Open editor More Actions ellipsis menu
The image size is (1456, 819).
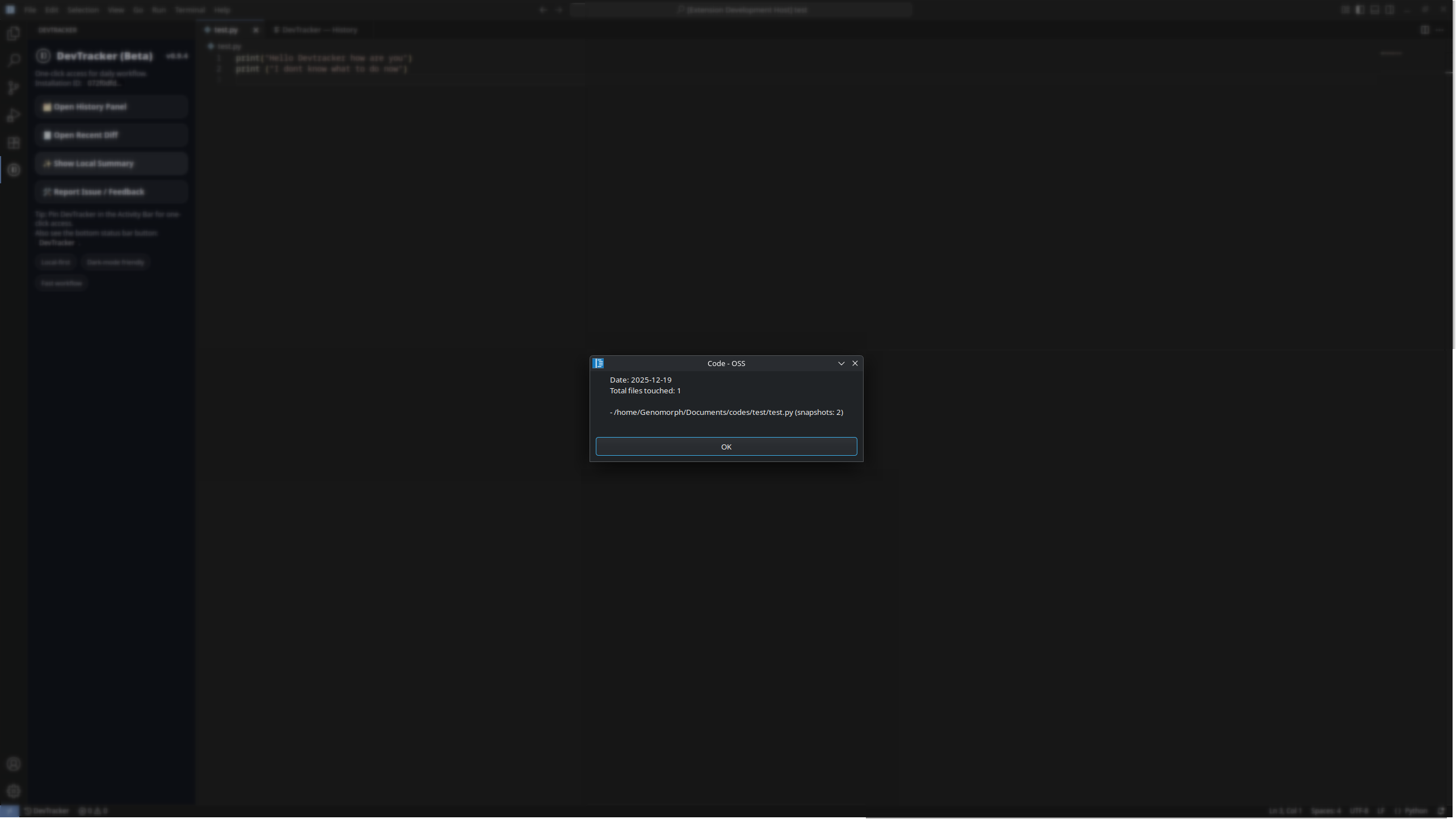tap(1439, 30)
